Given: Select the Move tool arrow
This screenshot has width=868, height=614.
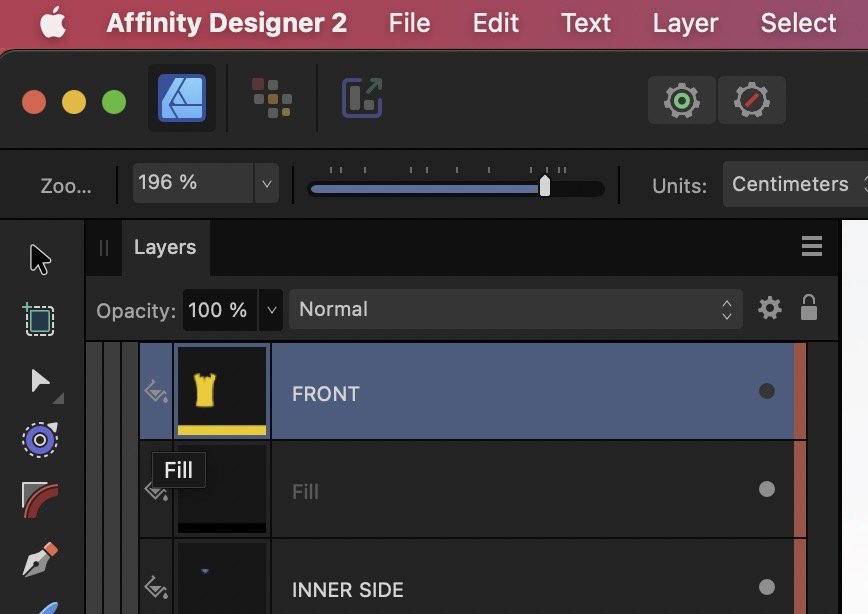Looking at the screenshot, I should (40, 259).
